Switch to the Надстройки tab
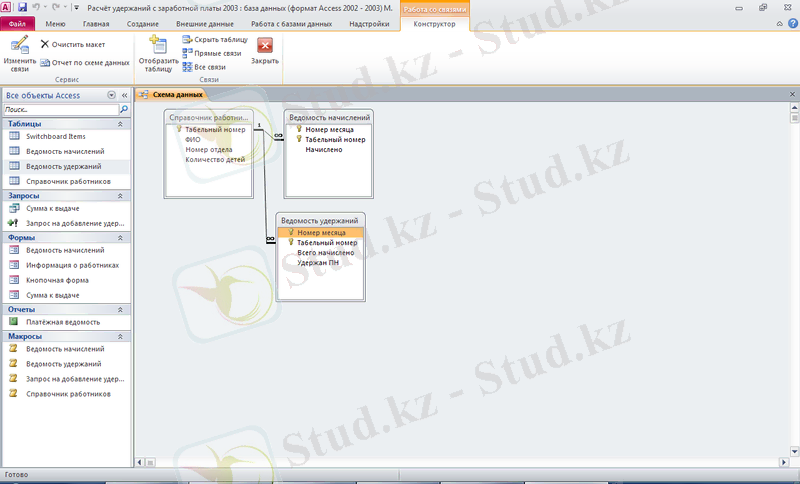 [x=369, y=23]
